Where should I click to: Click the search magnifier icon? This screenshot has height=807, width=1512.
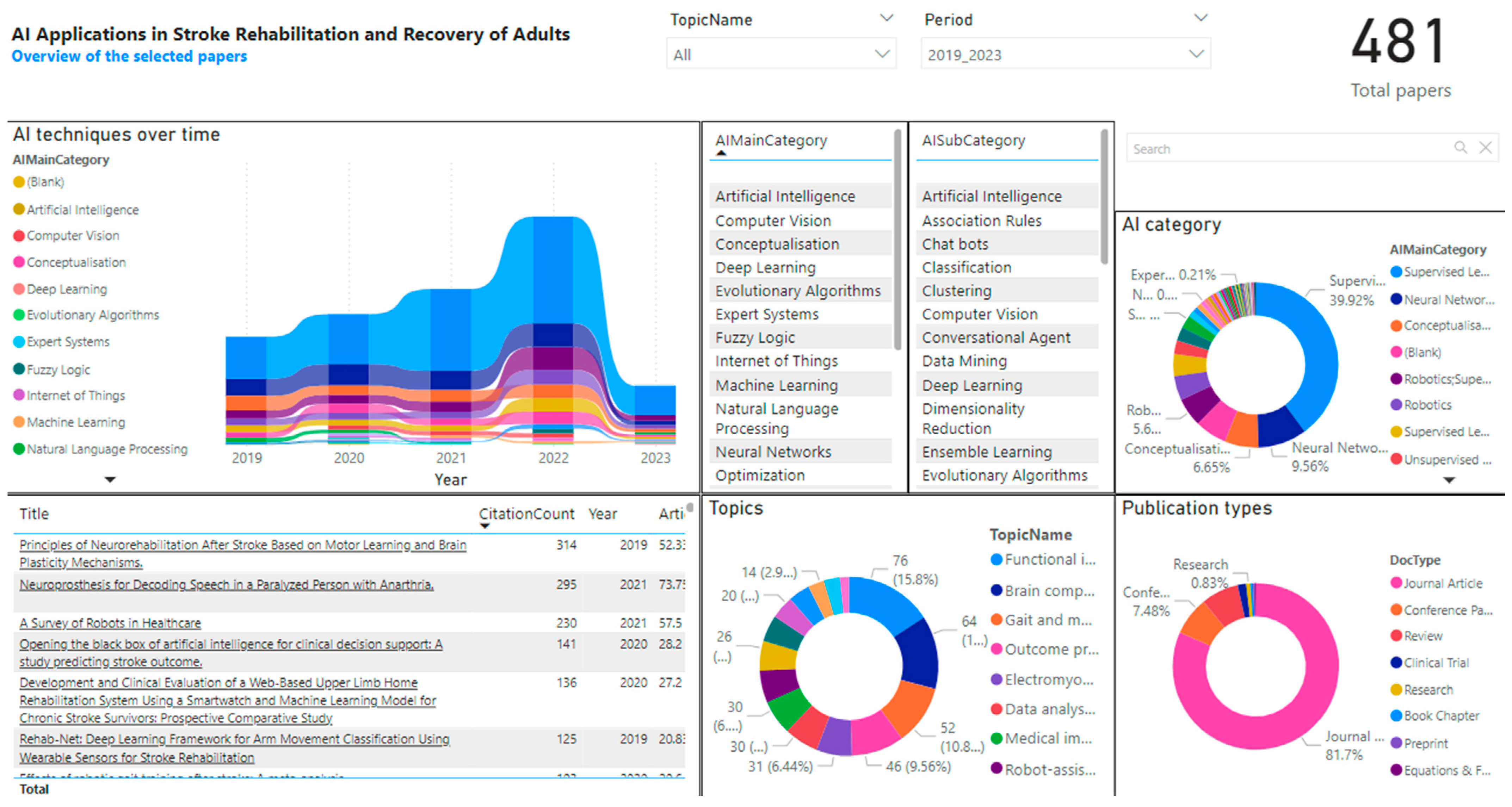[x=1460, y=148]
